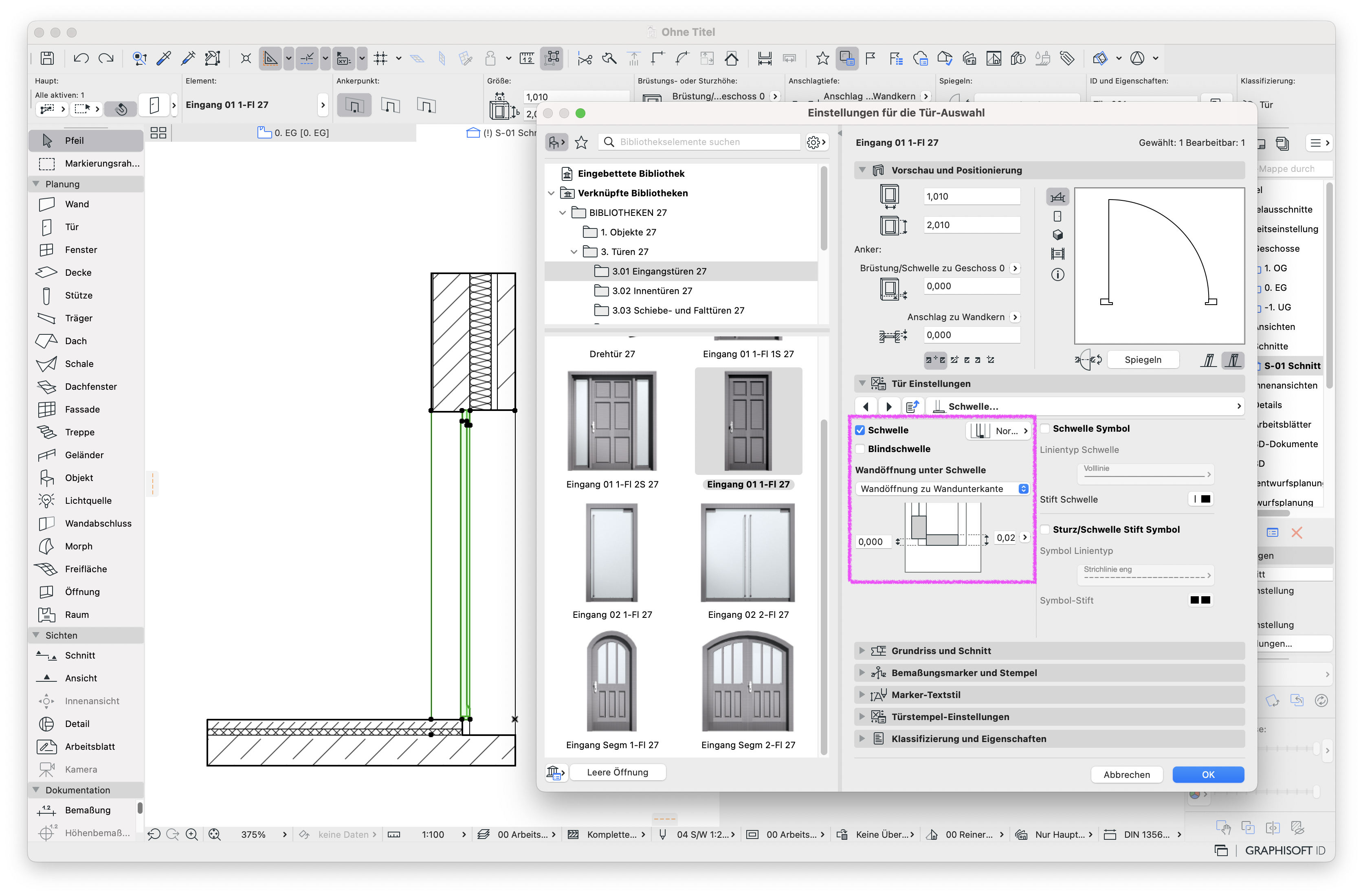Select the Pfeil arrow tool
Screen dimensions: 1363x896
(86, 140)
